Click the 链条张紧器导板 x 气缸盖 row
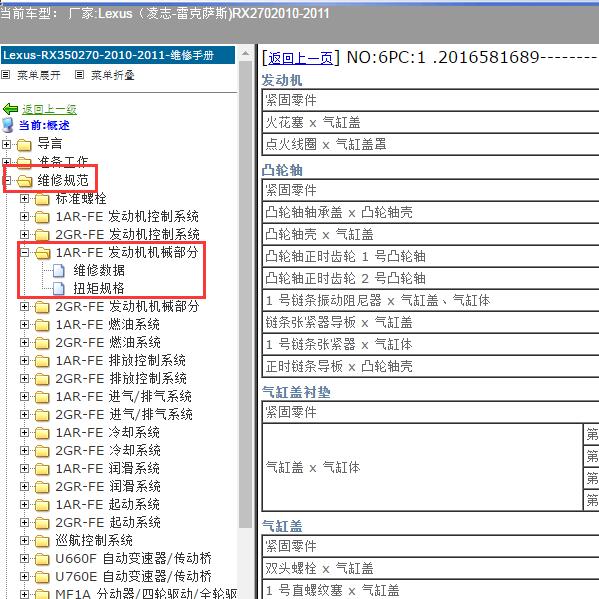This screenshot has height=599, width=599. 431,322
